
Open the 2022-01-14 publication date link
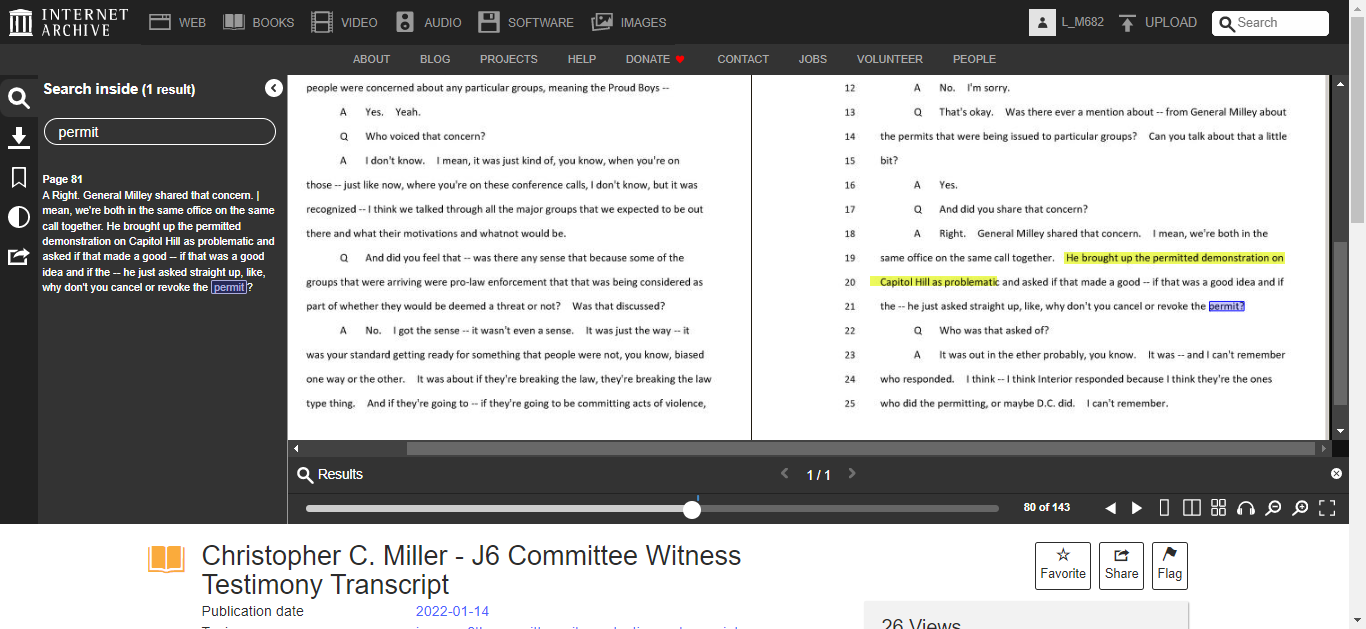[453, 611]
